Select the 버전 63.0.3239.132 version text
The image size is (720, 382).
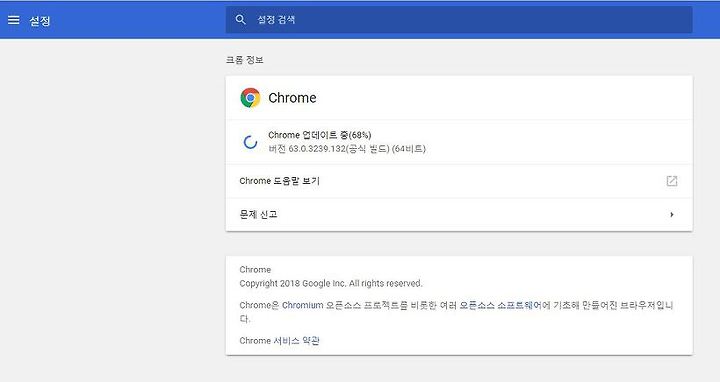[347, 149]
